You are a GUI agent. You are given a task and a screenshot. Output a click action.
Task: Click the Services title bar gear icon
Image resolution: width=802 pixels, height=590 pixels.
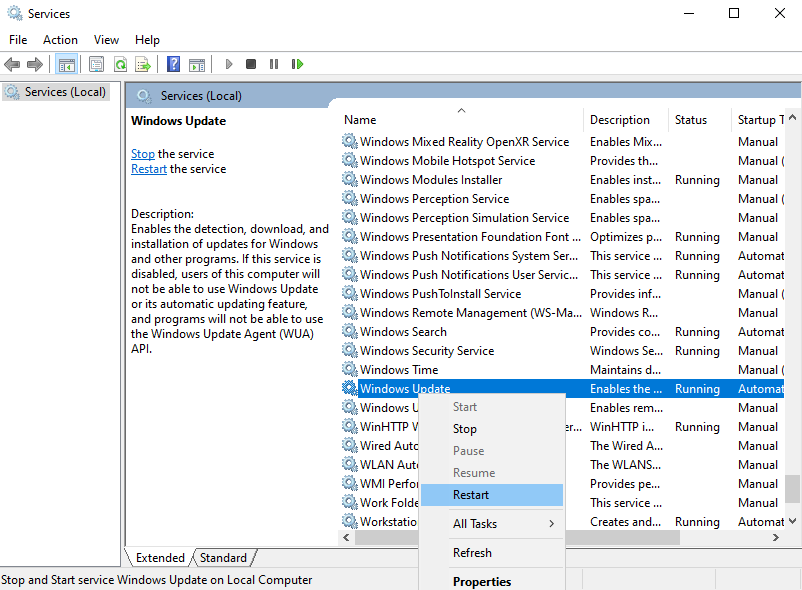coord(15,13)
